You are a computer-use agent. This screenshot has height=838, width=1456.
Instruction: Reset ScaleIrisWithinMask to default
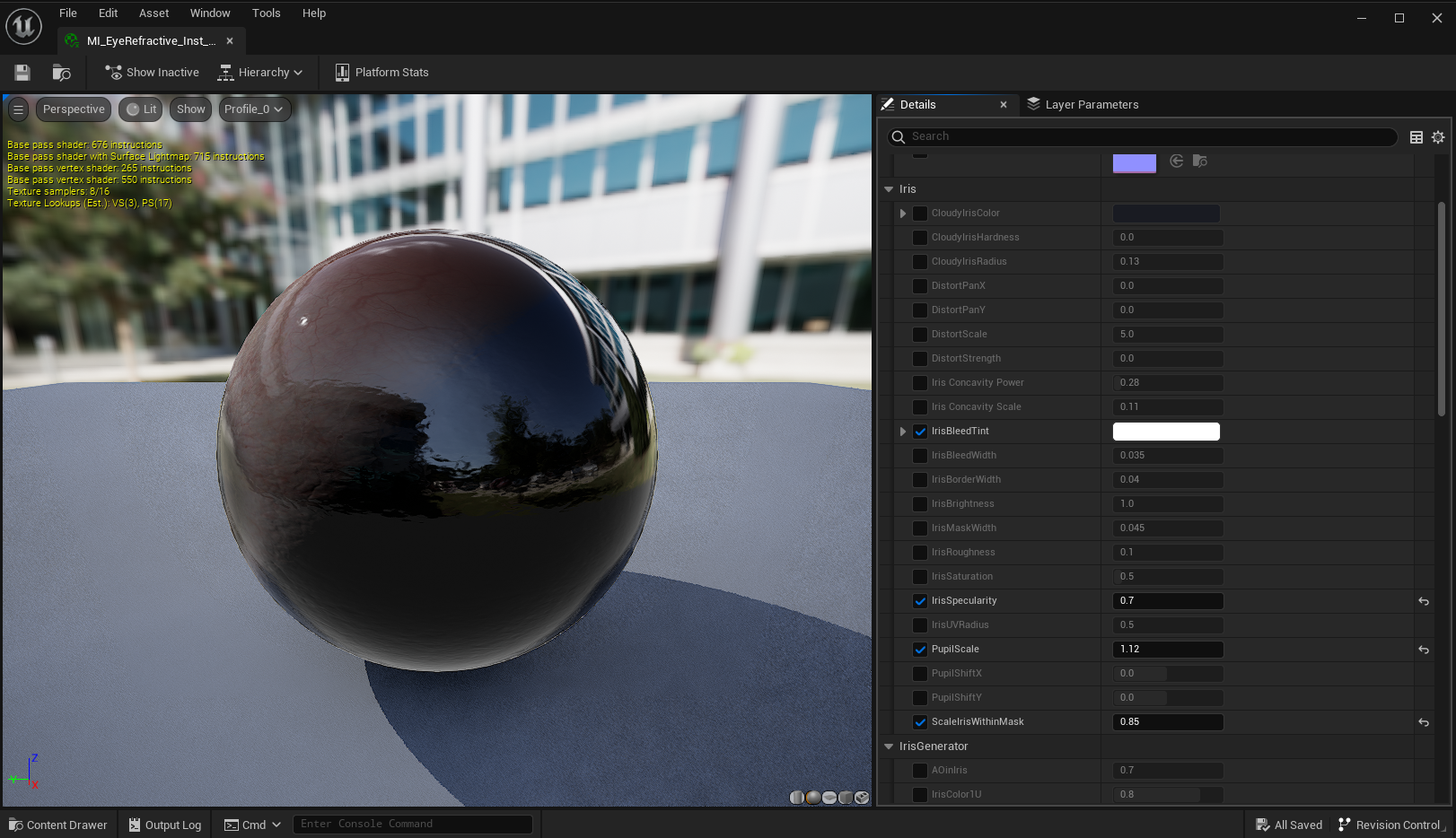click(1424, 722)
